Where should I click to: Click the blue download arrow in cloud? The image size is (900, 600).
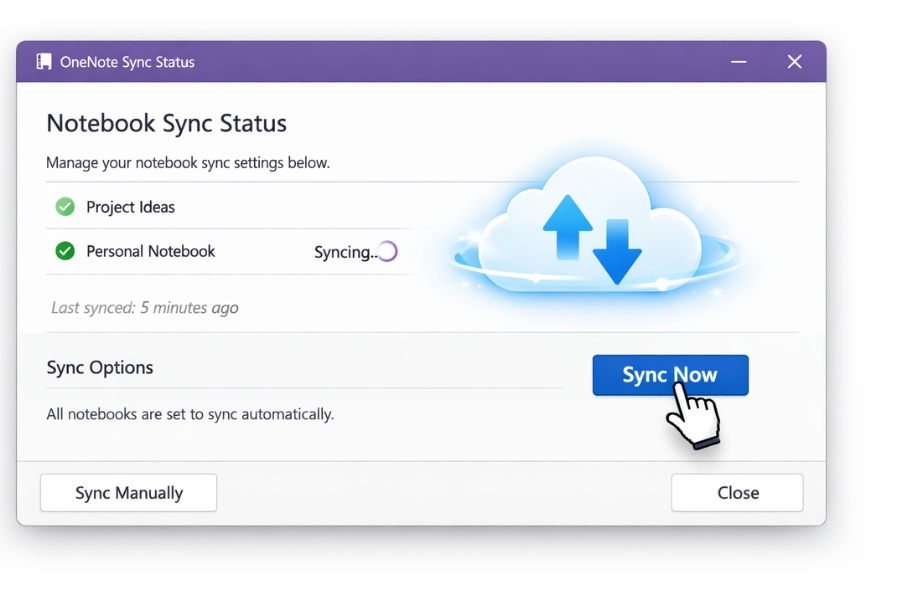(x=616, y=252)
